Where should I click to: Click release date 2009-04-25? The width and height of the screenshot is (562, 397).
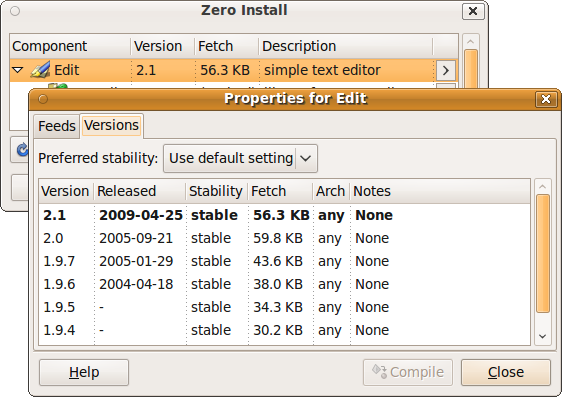[141, 215]
